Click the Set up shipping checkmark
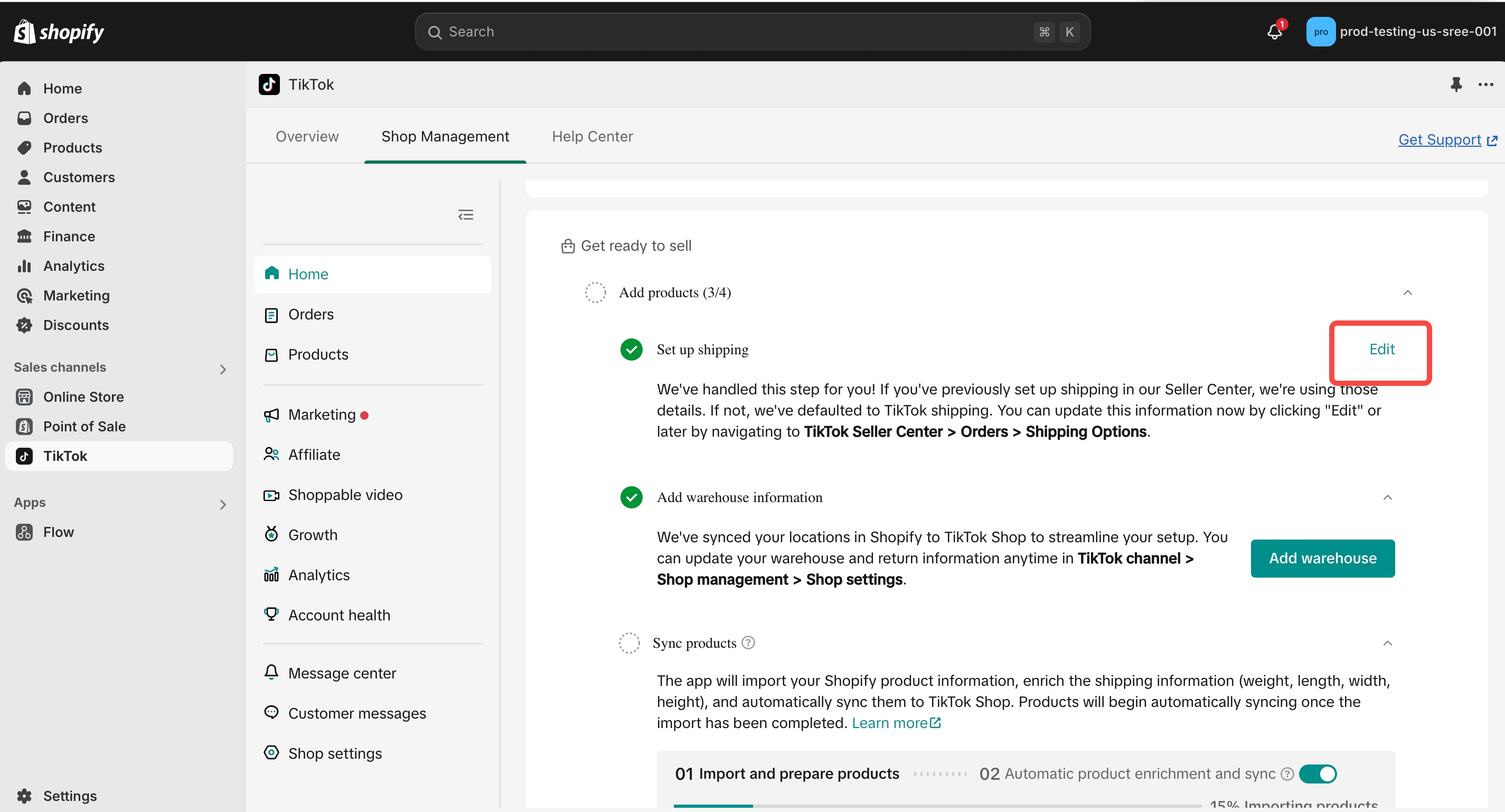Image resolution: width=1505 pixels, height=812 pixels. click(x=631, y=350)
